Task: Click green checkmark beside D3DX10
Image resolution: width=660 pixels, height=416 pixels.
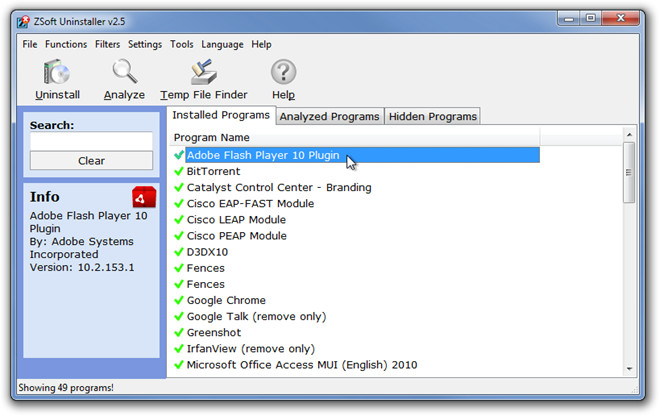Action: point(178,252)
